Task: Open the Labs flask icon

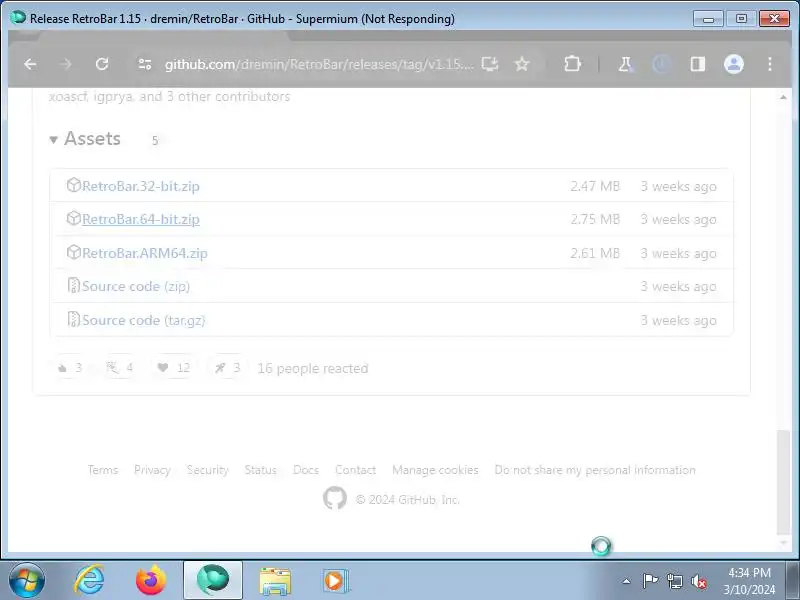Action: click(626, 64)
